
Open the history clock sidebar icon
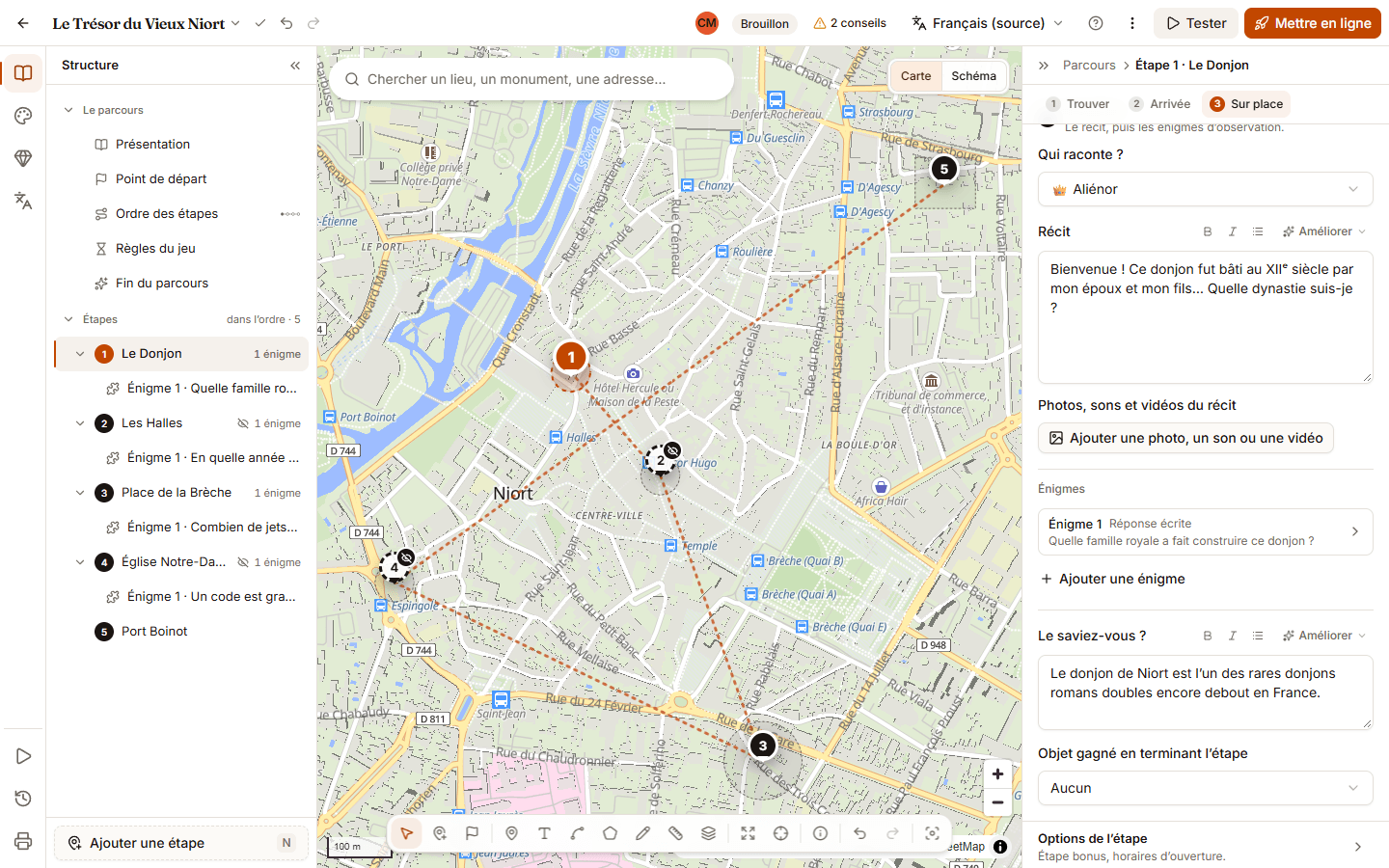tap(23, 799)
